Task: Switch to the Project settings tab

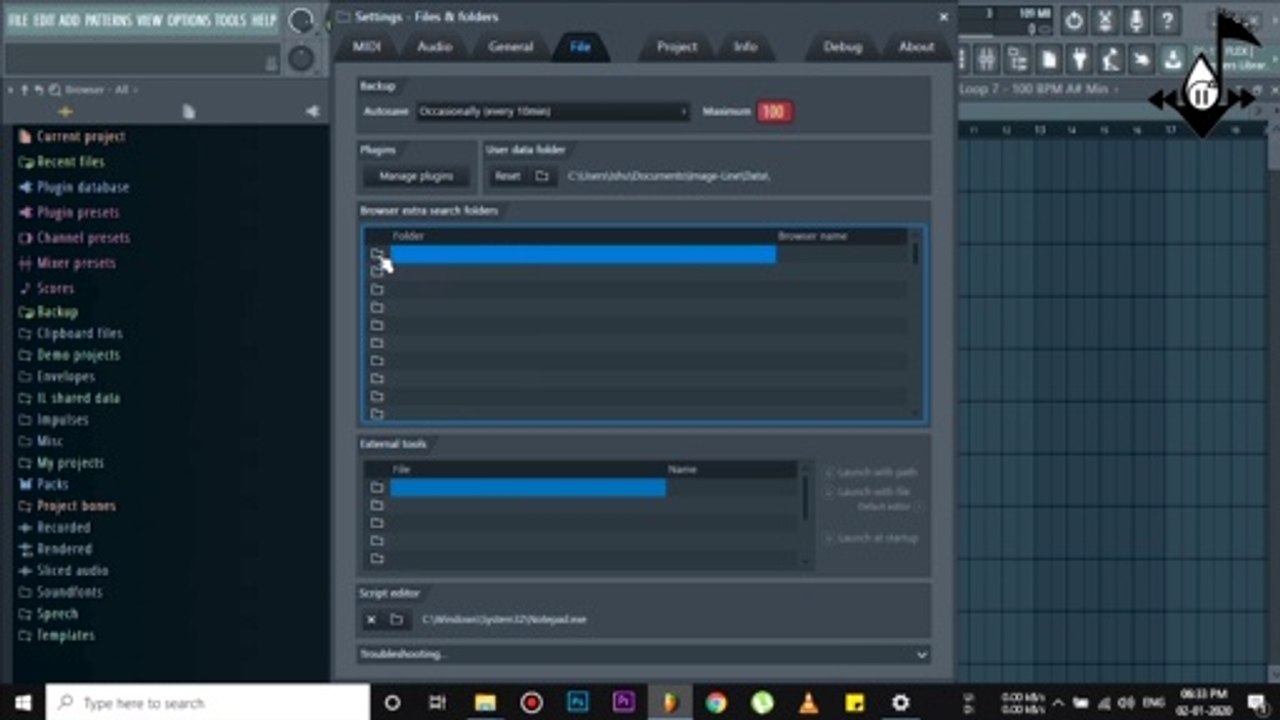Action: 676,46
